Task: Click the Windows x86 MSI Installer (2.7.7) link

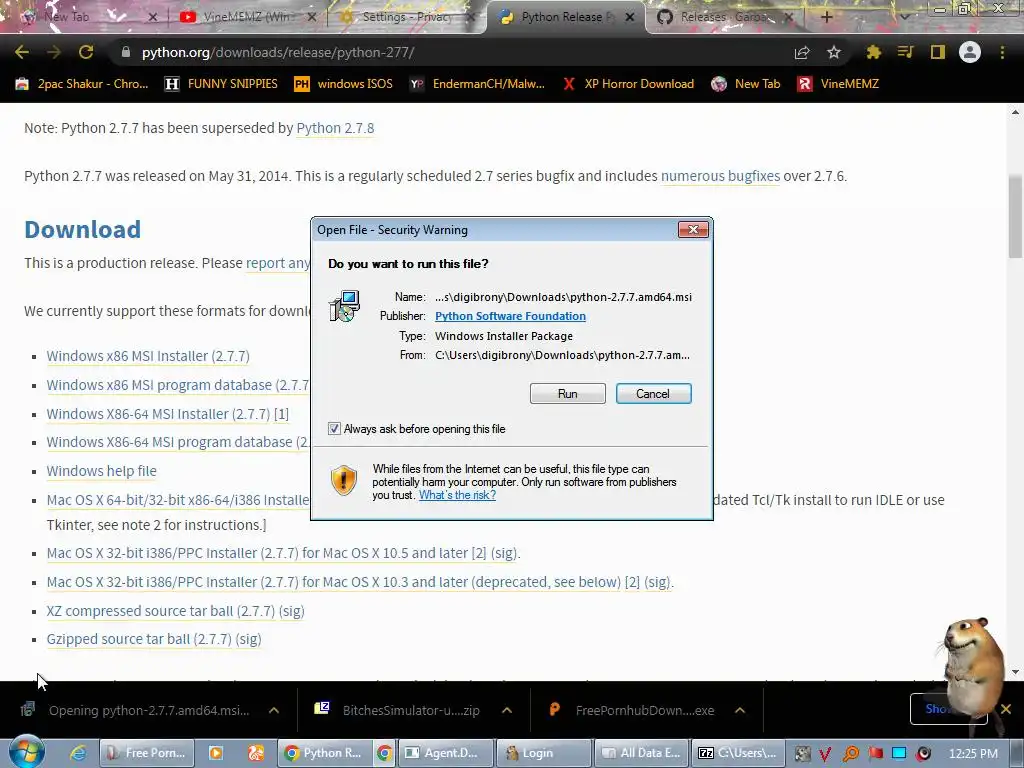Action: tap(148, 356)
